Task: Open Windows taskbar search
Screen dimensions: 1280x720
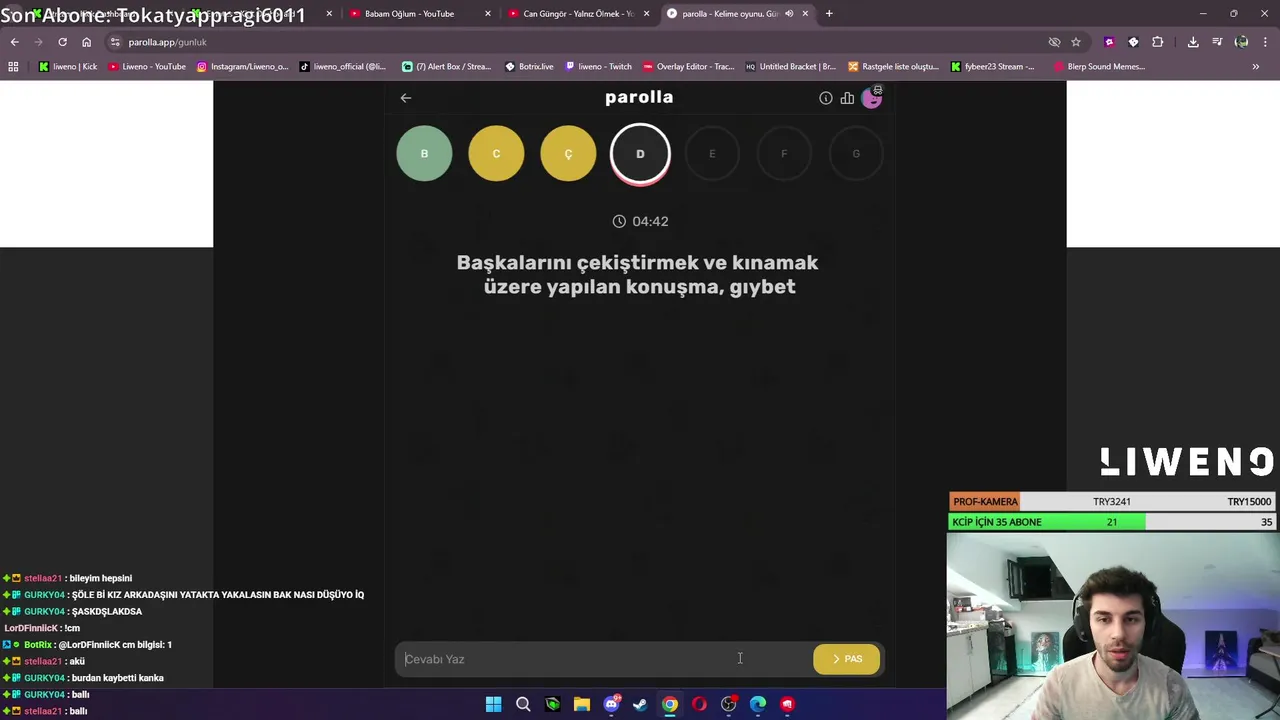Action: coord(523,704)
